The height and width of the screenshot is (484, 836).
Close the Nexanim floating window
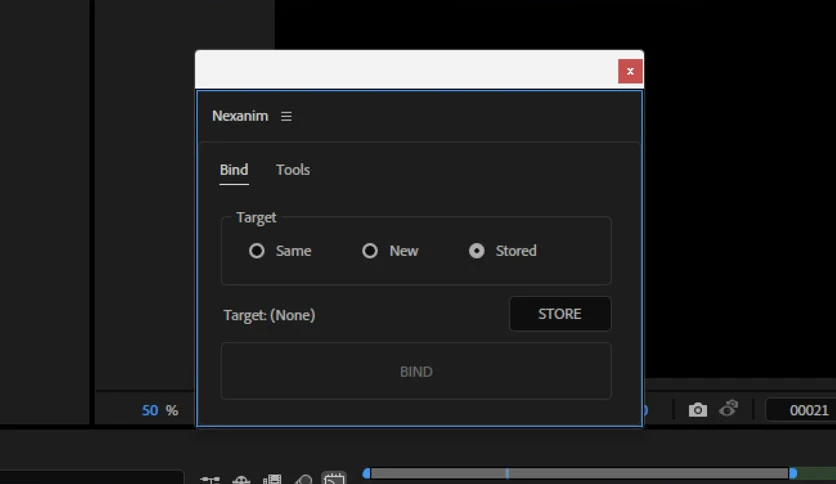point(630,71)
